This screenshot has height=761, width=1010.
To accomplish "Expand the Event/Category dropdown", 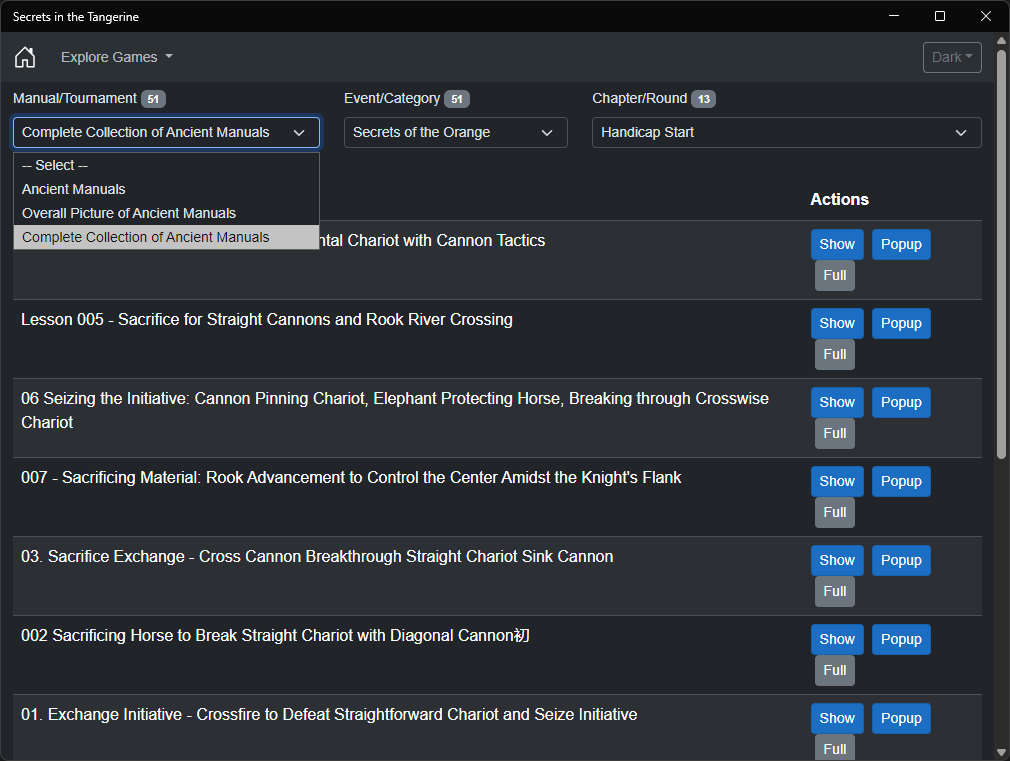I will [x=455, y=132].
